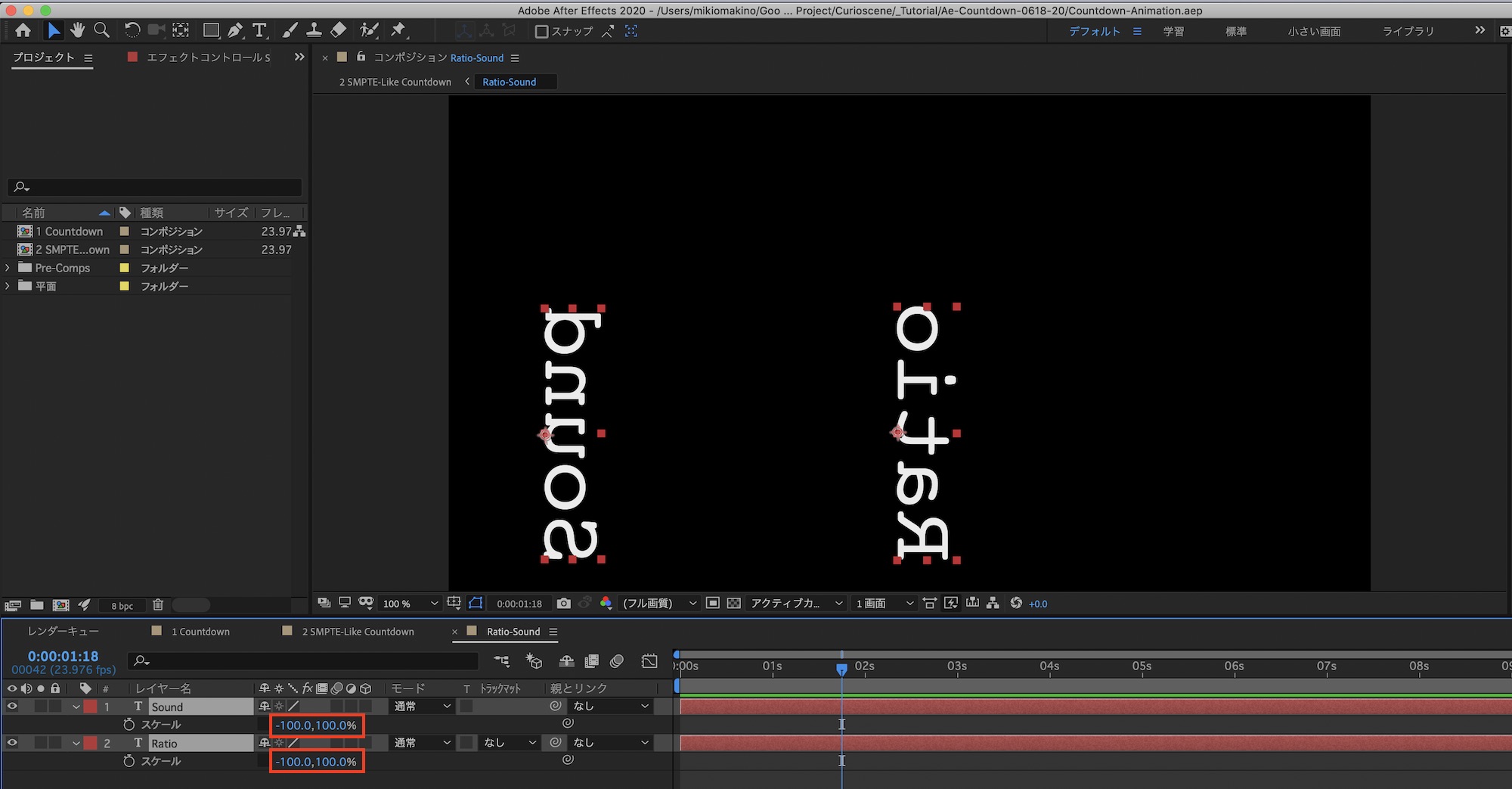This screenshot has height=789, width=1512.
Task: Select the Pen tool
Action: click(235, 30)
